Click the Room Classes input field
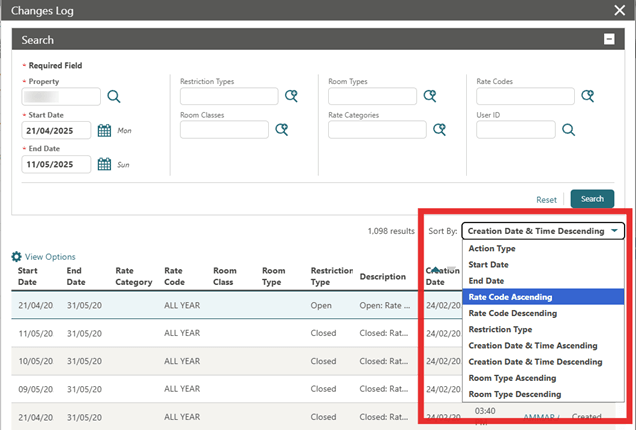Screen dimensions: 636x430 tap(224, 130)
